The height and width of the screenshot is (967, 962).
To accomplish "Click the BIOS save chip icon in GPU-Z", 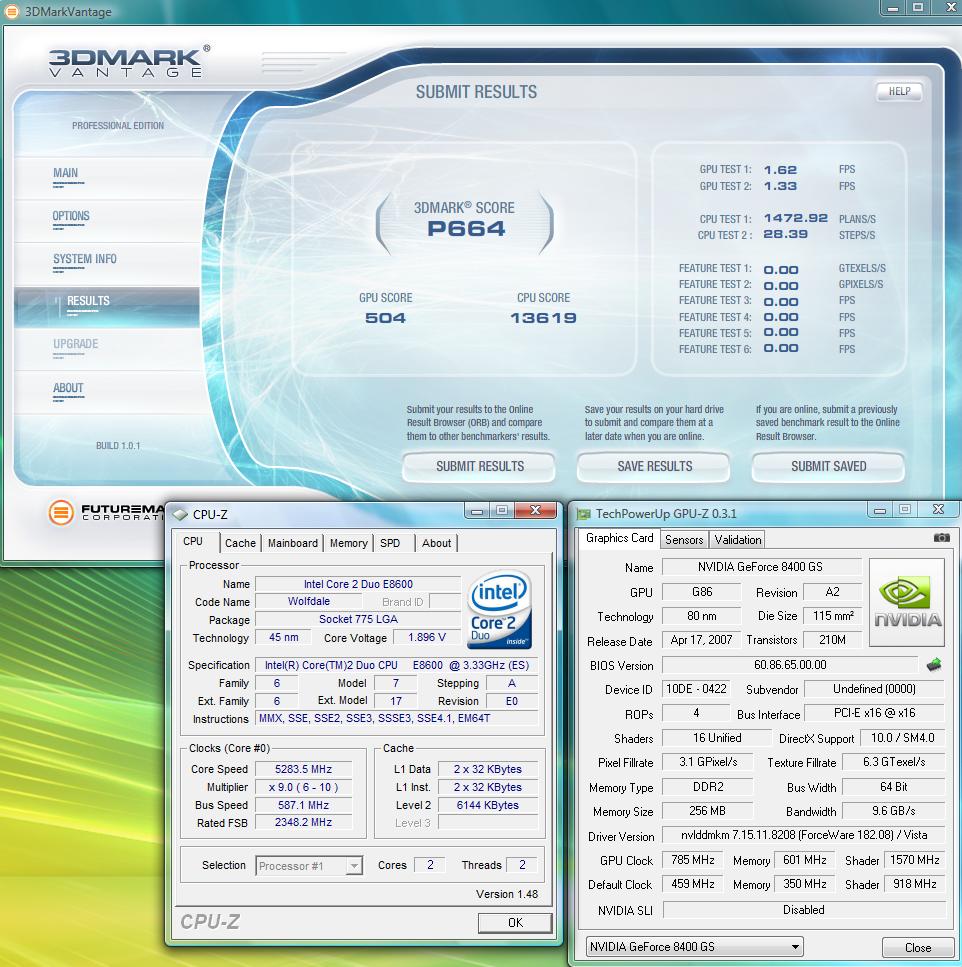I will [934, 664].
